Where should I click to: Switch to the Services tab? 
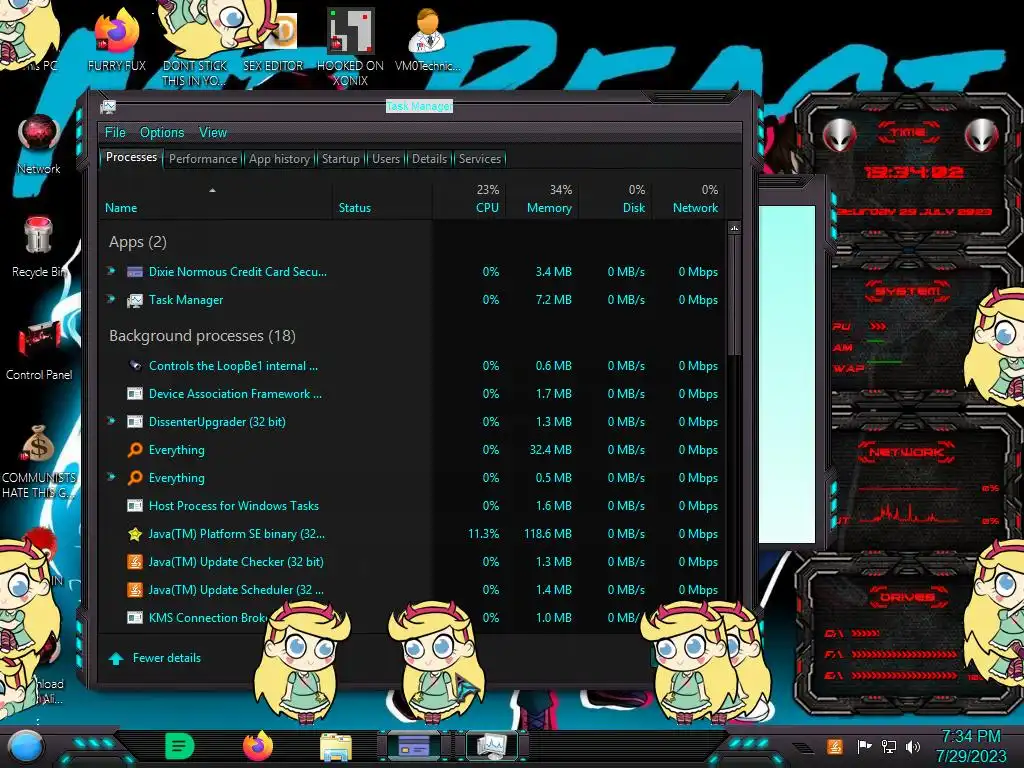click(x=480, y=159)
